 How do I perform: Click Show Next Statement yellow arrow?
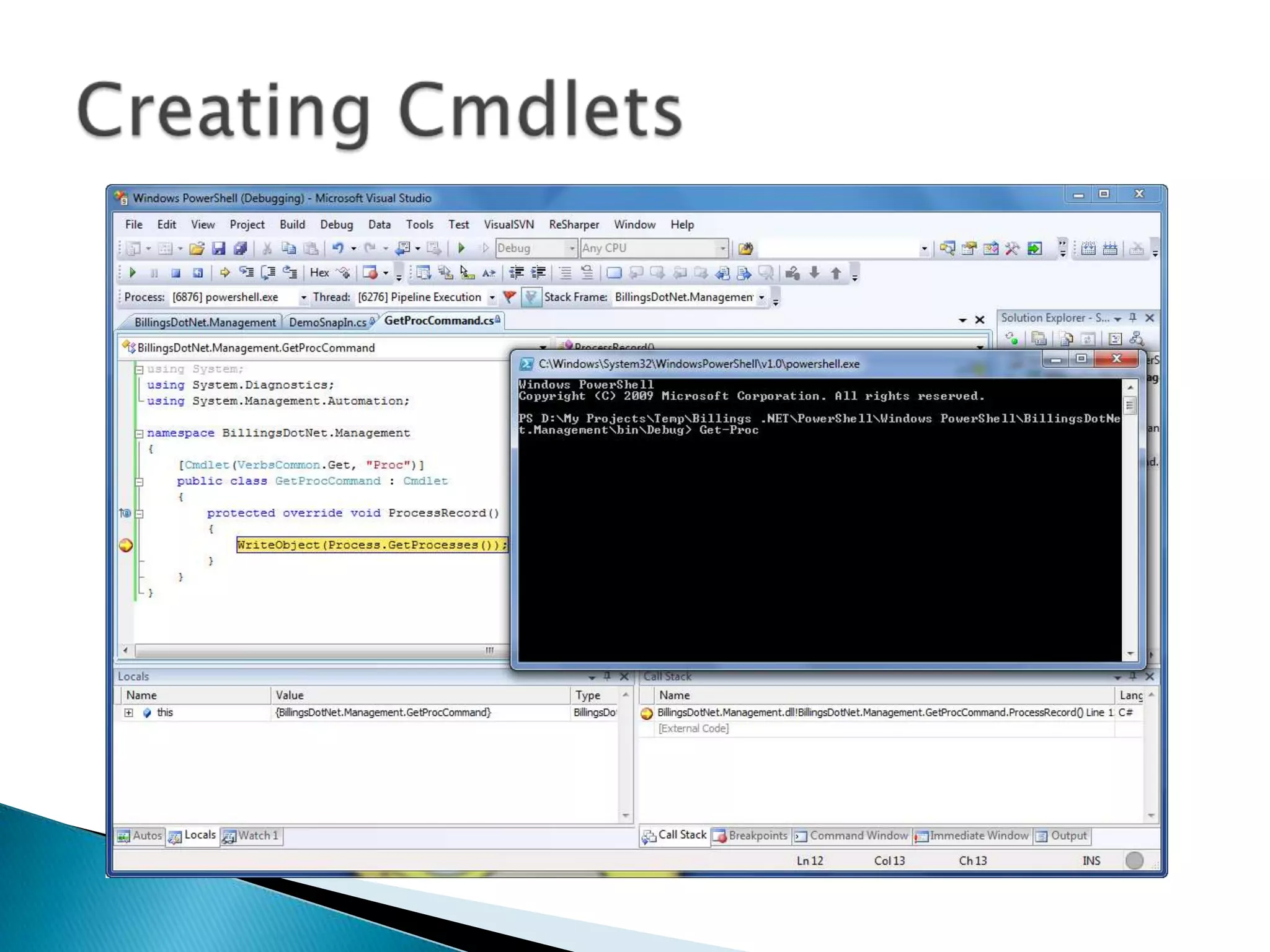(x=224, y=273)
